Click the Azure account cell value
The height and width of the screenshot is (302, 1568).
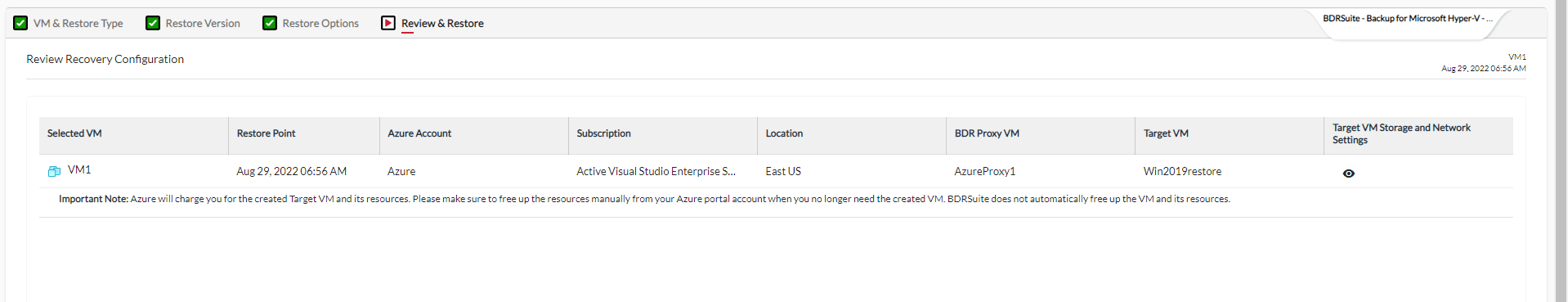click(401, 171)
